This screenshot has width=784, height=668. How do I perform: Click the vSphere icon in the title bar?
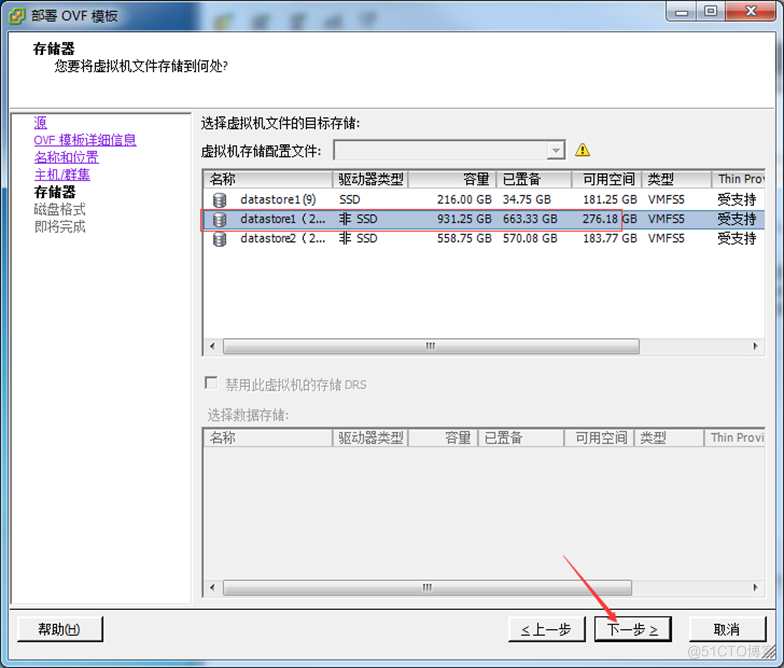click(x=17, y=16)
